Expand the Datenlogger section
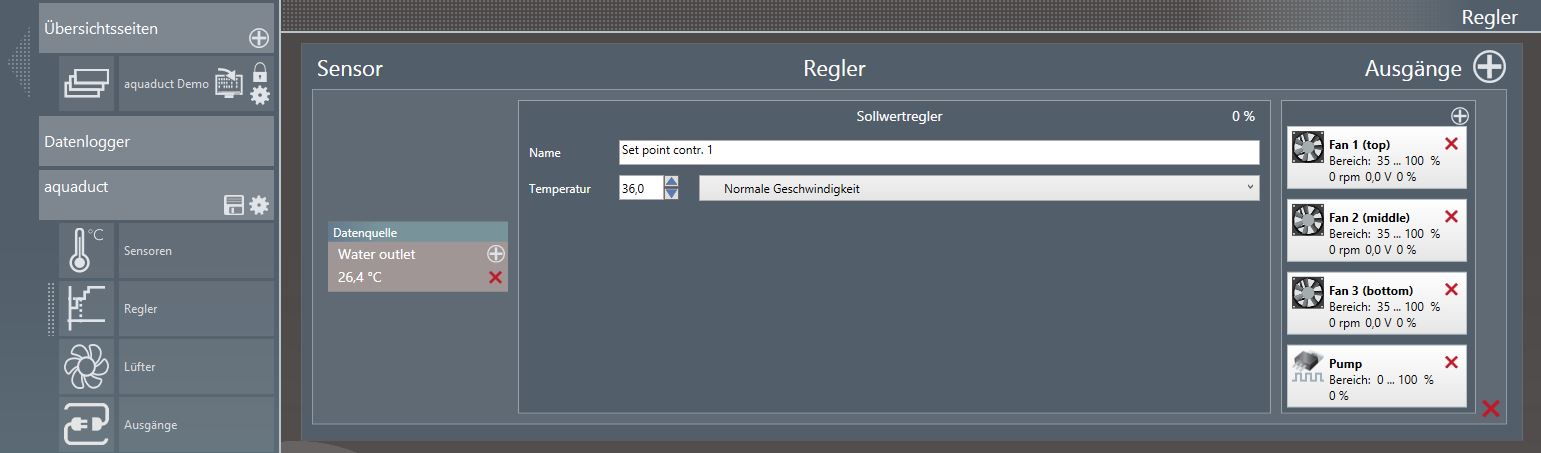Screen dimensions: 1541x453 click(156, 141)
